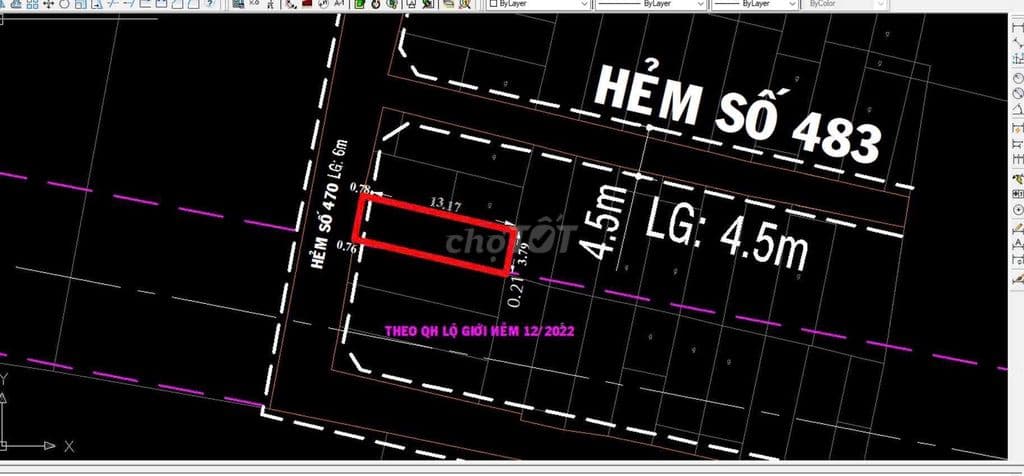
Task: Select the red highlighted parcel rectangle
Action: coord(436,235)
